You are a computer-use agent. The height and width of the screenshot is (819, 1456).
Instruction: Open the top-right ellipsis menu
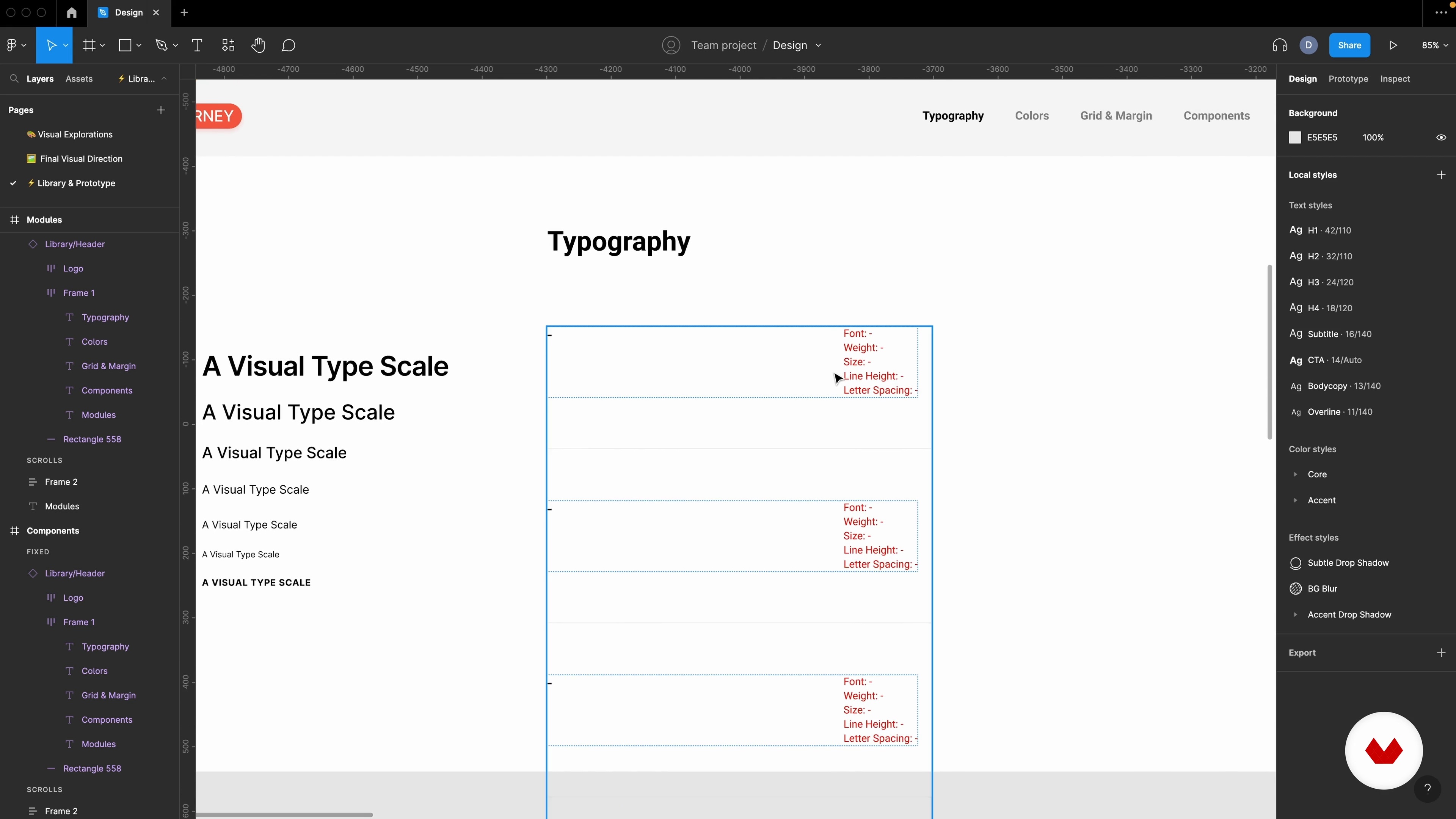(1441, 13)
